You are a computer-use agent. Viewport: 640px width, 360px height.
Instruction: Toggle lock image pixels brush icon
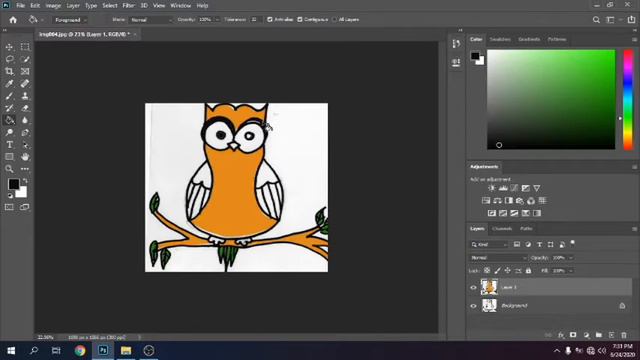point(497,271)
